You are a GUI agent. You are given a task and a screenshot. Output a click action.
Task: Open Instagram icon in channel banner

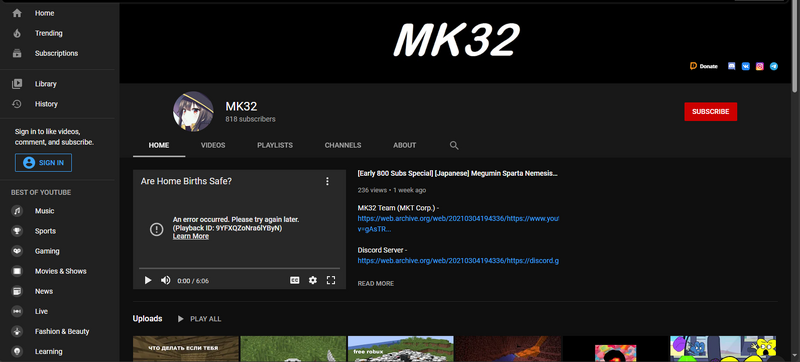[760, 66]
